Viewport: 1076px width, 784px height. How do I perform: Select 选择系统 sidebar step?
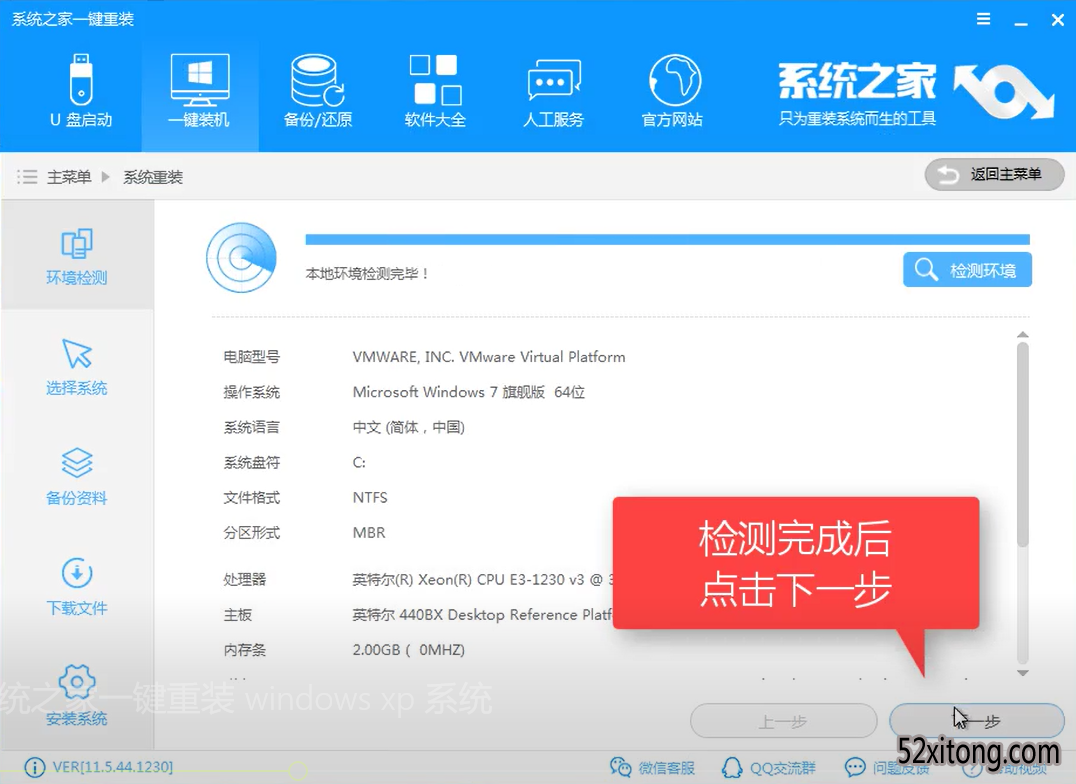(x=77, y=367)
